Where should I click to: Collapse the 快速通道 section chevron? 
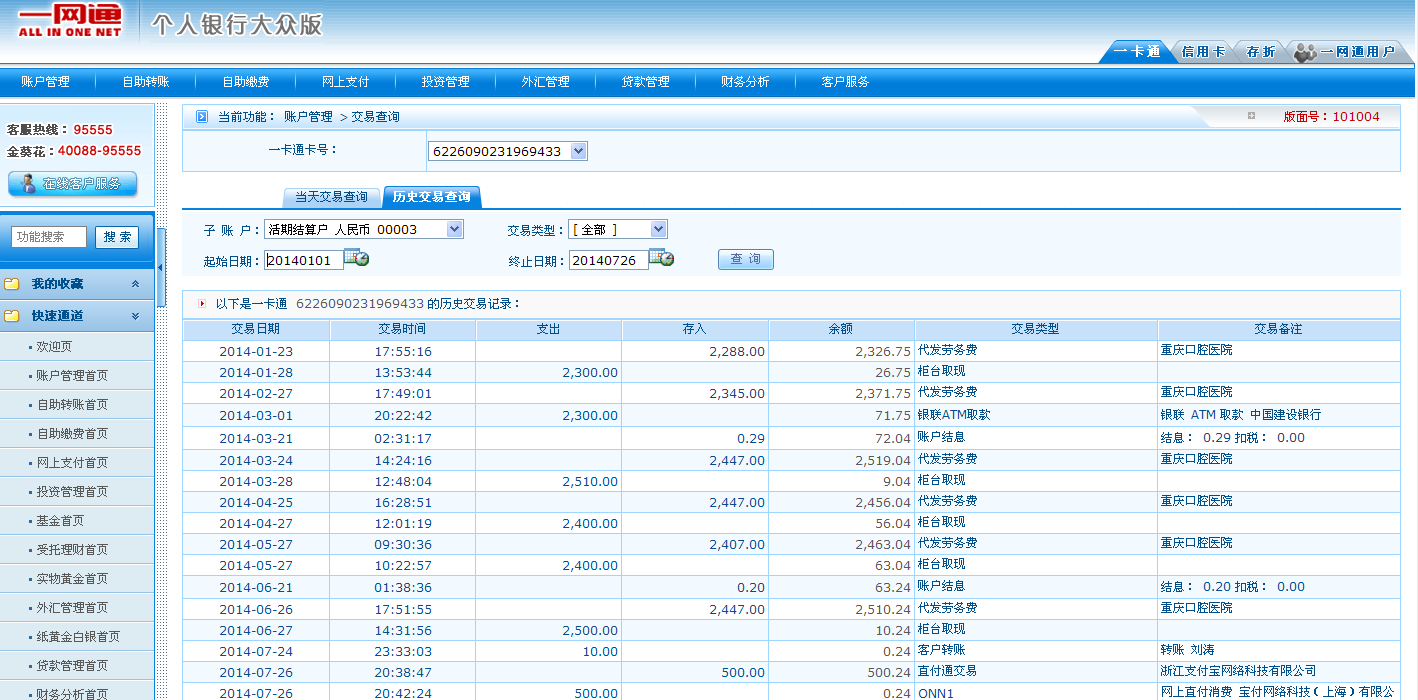(x=135, y=316)
